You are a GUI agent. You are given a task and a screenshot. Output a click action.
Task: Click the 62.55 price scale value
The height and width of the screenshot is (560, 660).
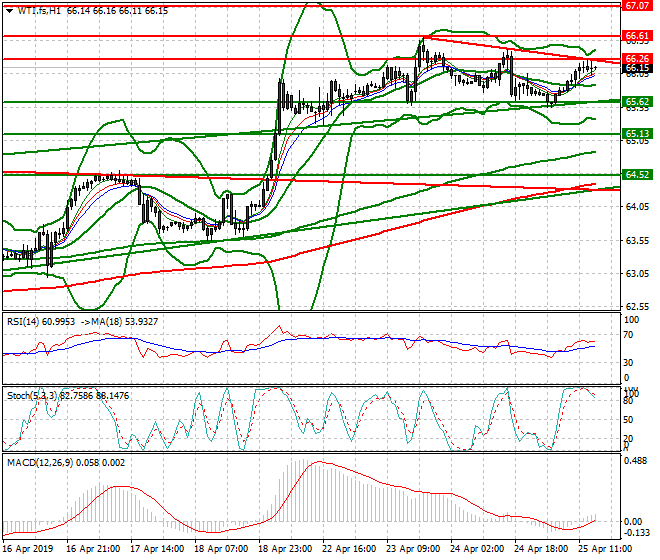pos(637,307)
